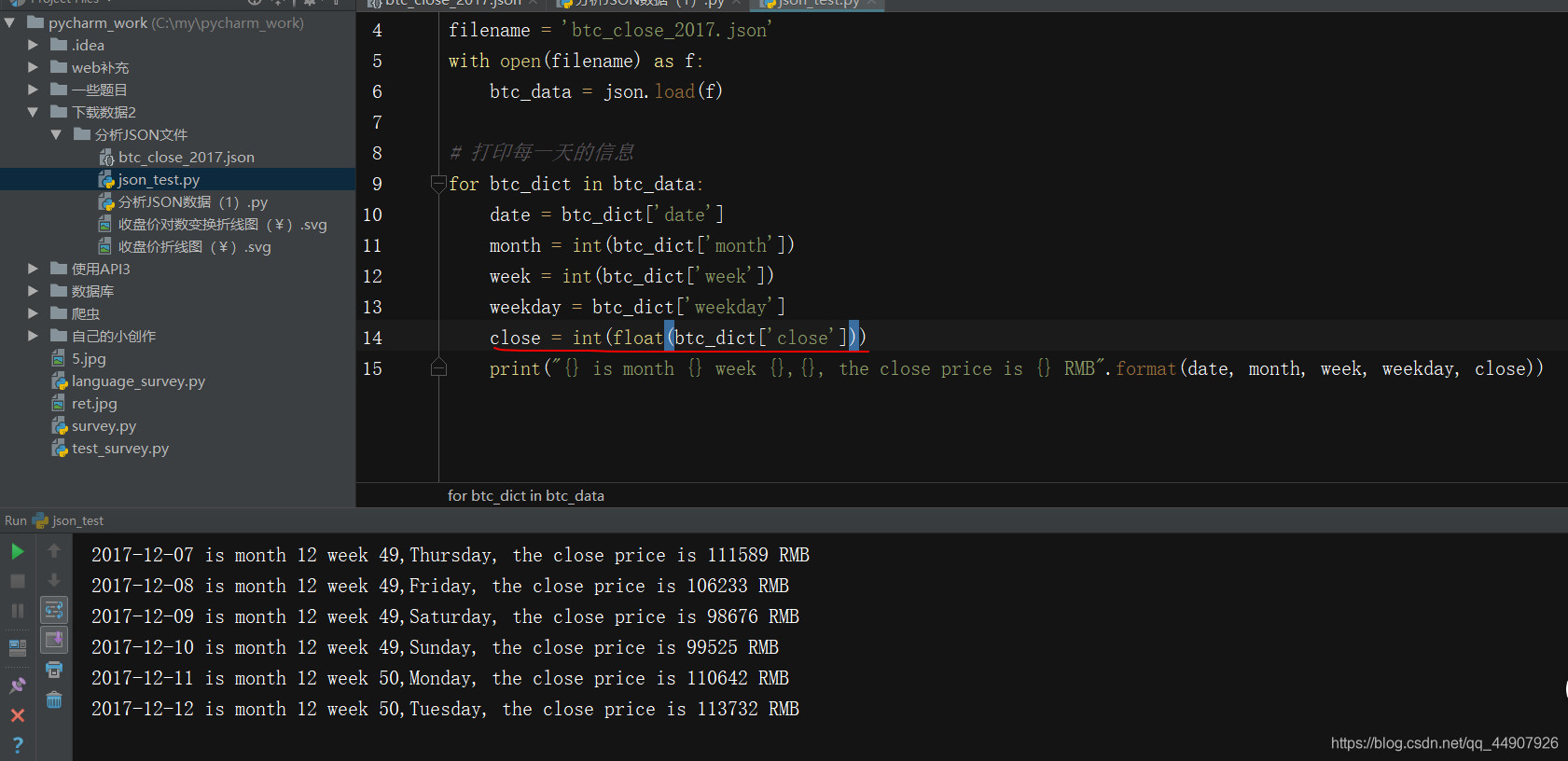The image size is (1568, 761).
Task: Toggle soft-wrap in the Run console
Action: click(54, 610)
